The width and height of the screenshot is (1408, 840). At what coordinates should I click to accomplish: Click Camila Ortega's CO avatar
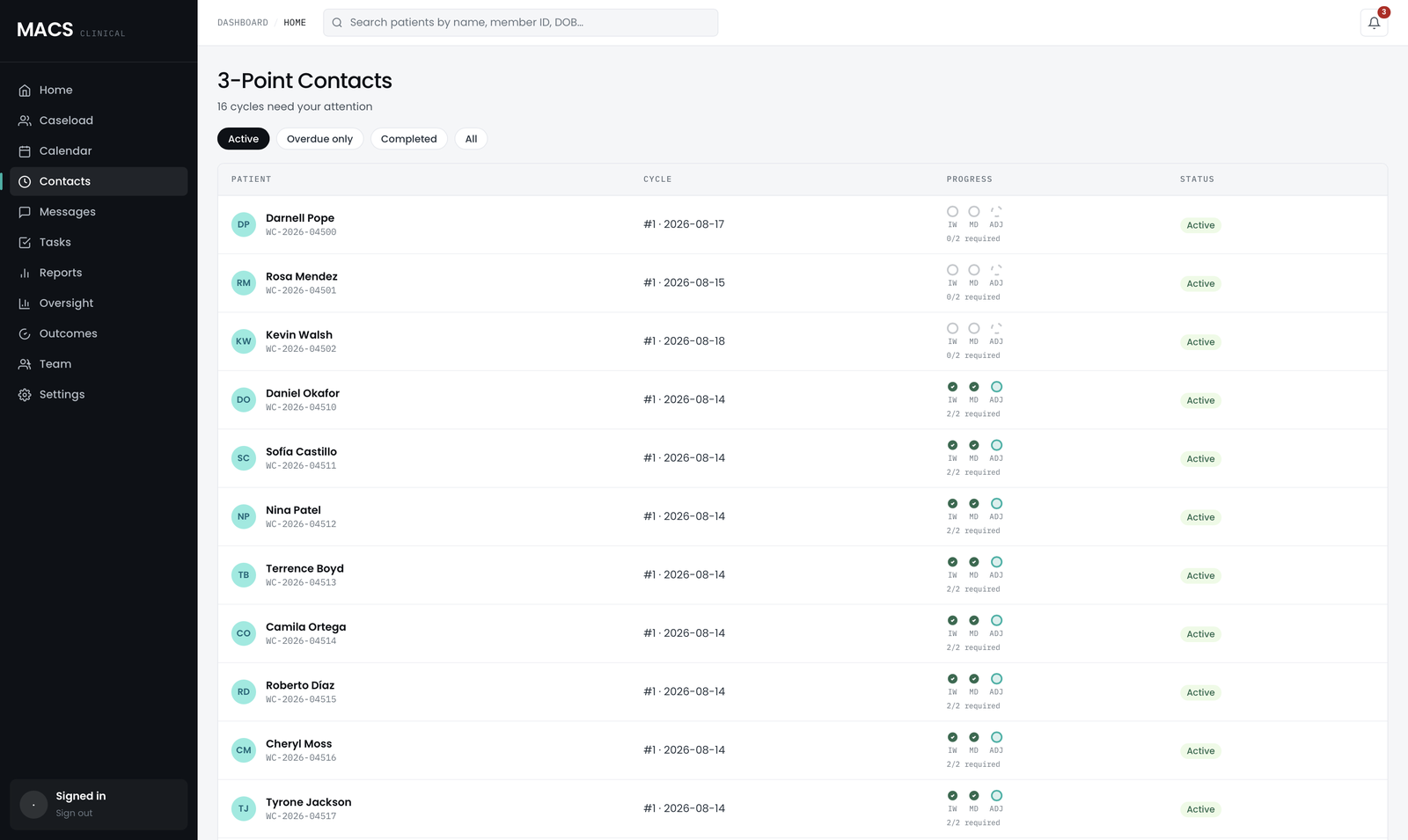(x=244, y=633)
